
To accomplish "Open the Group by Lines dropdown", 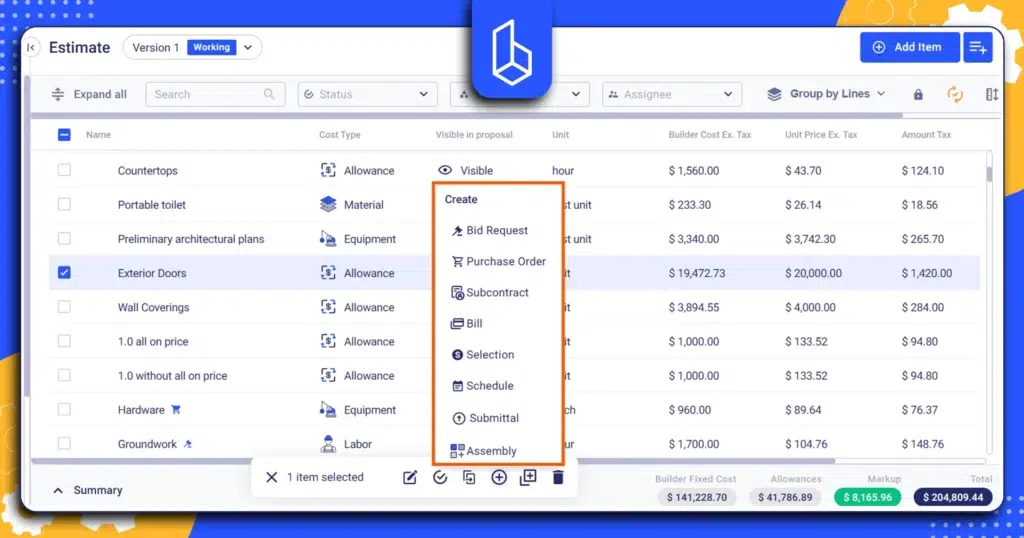I will (826, 94).
